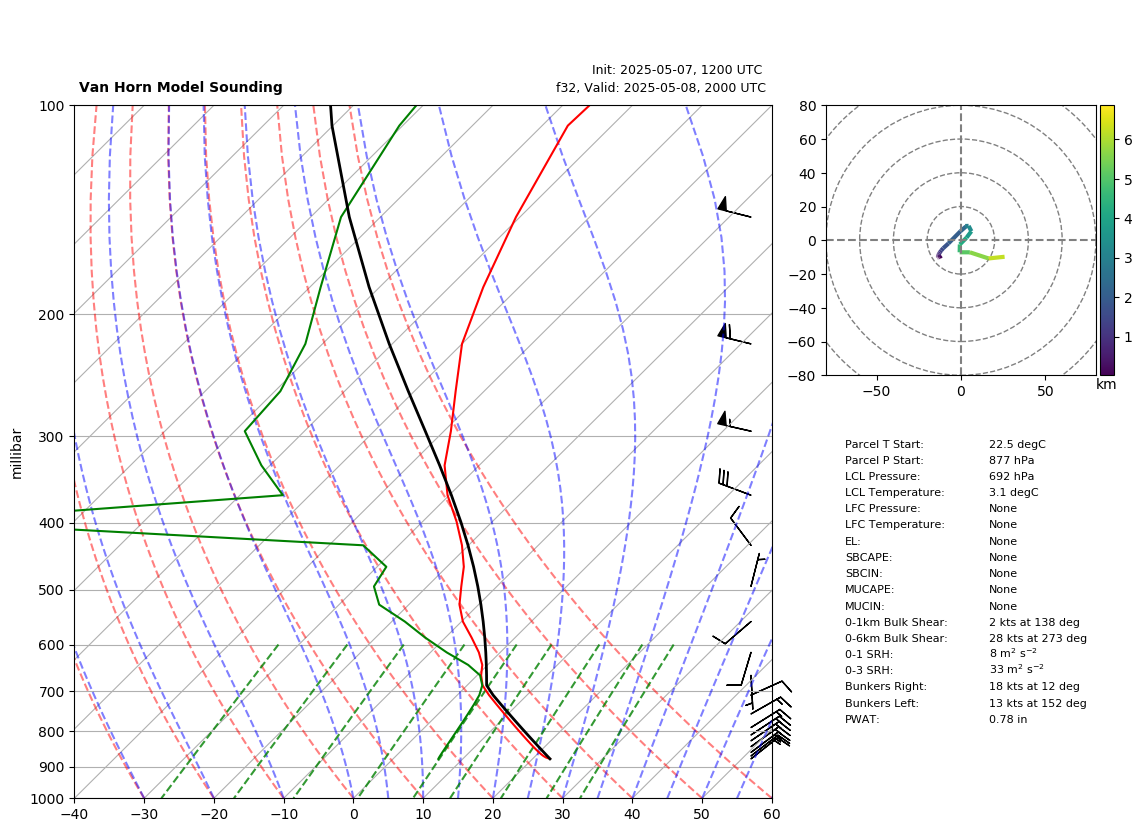Viewport: 1142px width, 832px height.
Task: Select the "None" value beside MUCAPE
Action: (1003, 589)
